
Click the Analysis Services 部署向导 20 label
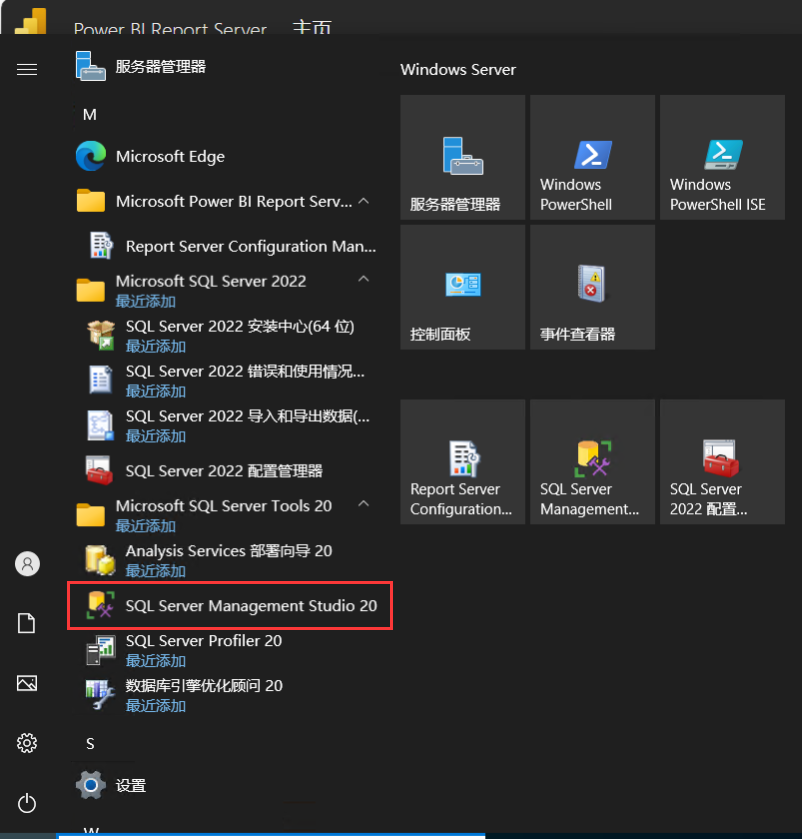[229, 551]
